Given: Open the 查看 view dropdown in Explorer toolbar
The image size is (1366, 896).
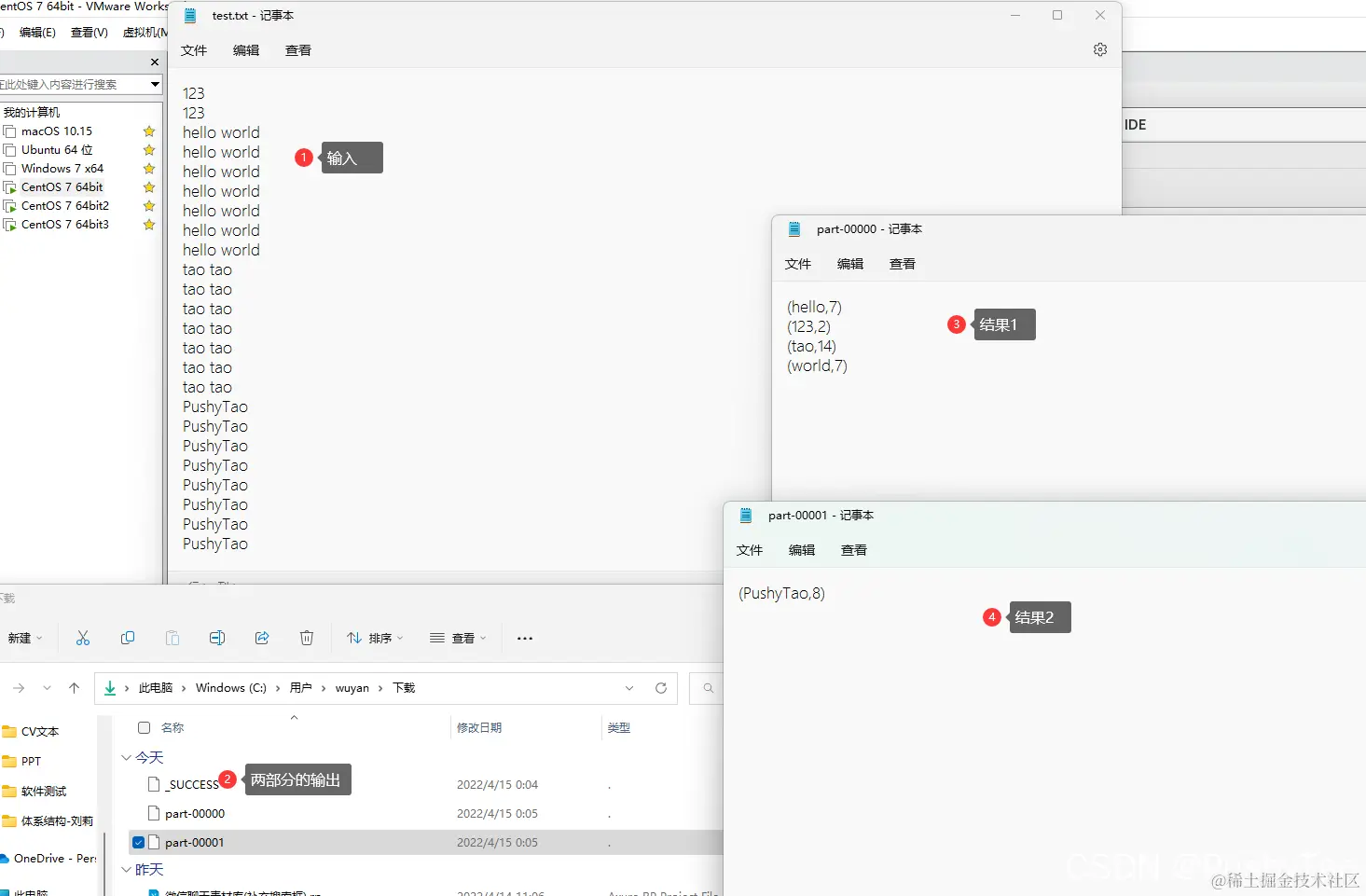Looking at the screenshot, I should pos(458,639).
